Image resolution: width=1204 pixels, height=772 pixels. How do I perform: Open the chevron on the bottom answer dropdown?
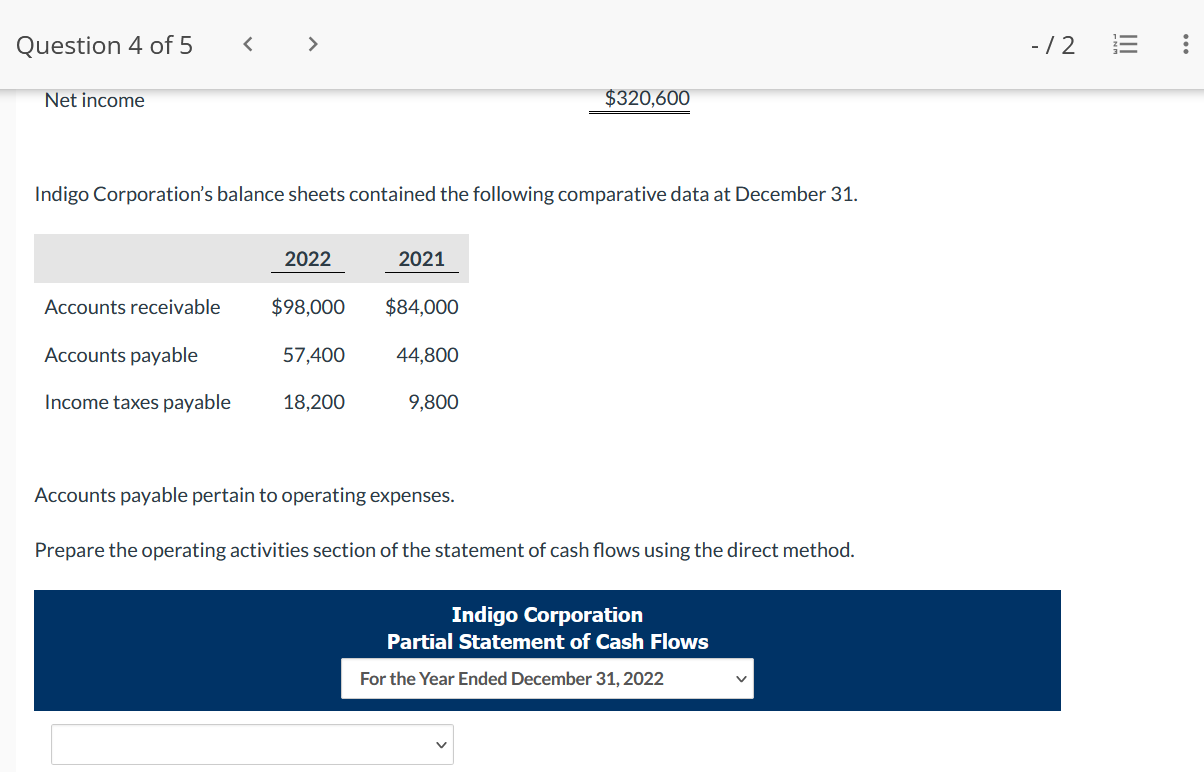click(x=440, y=744)
